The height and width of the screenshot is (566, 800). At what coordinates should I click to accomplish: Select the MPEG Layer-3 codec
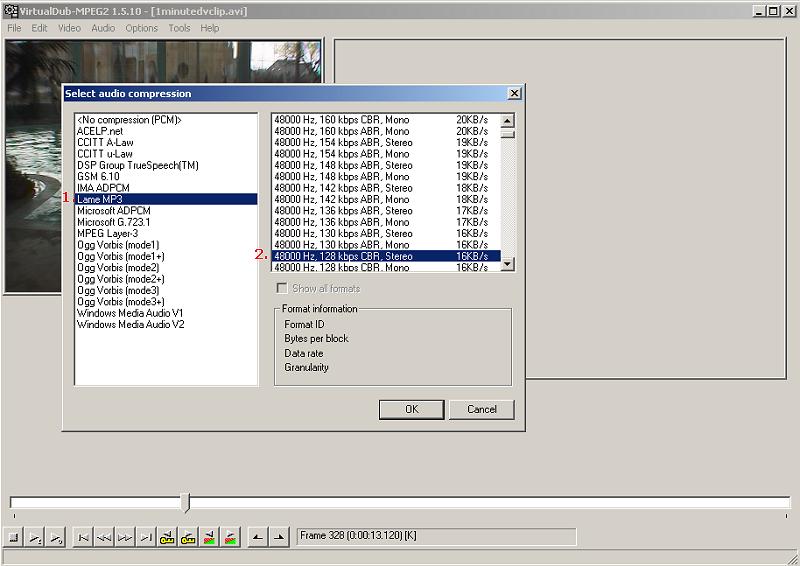(166, 233)
